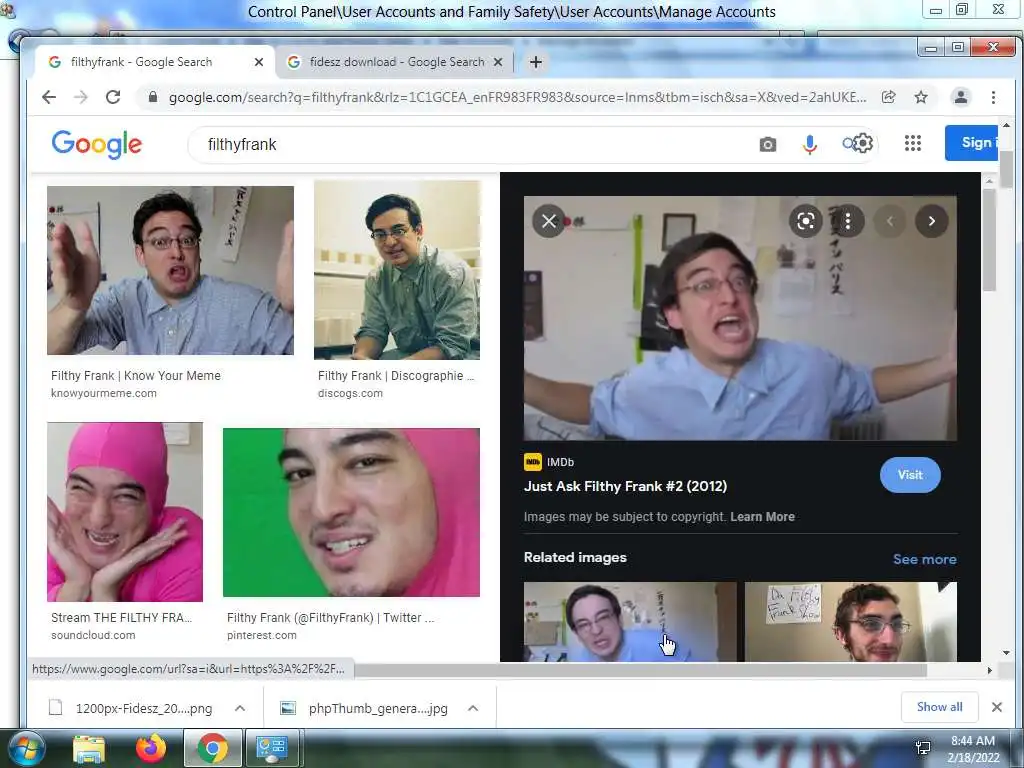Click the Filthy Frank Know Your Meme title
The width and height of the screenshot is (1024, 768).
(136, 376)
